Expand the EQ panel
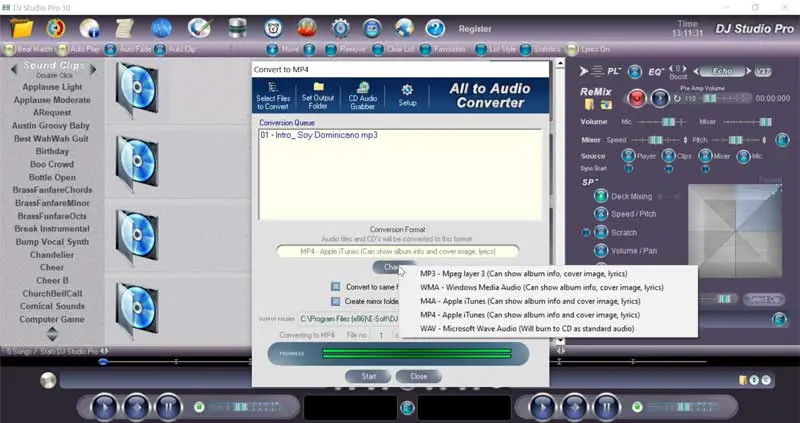 (655, 71)
